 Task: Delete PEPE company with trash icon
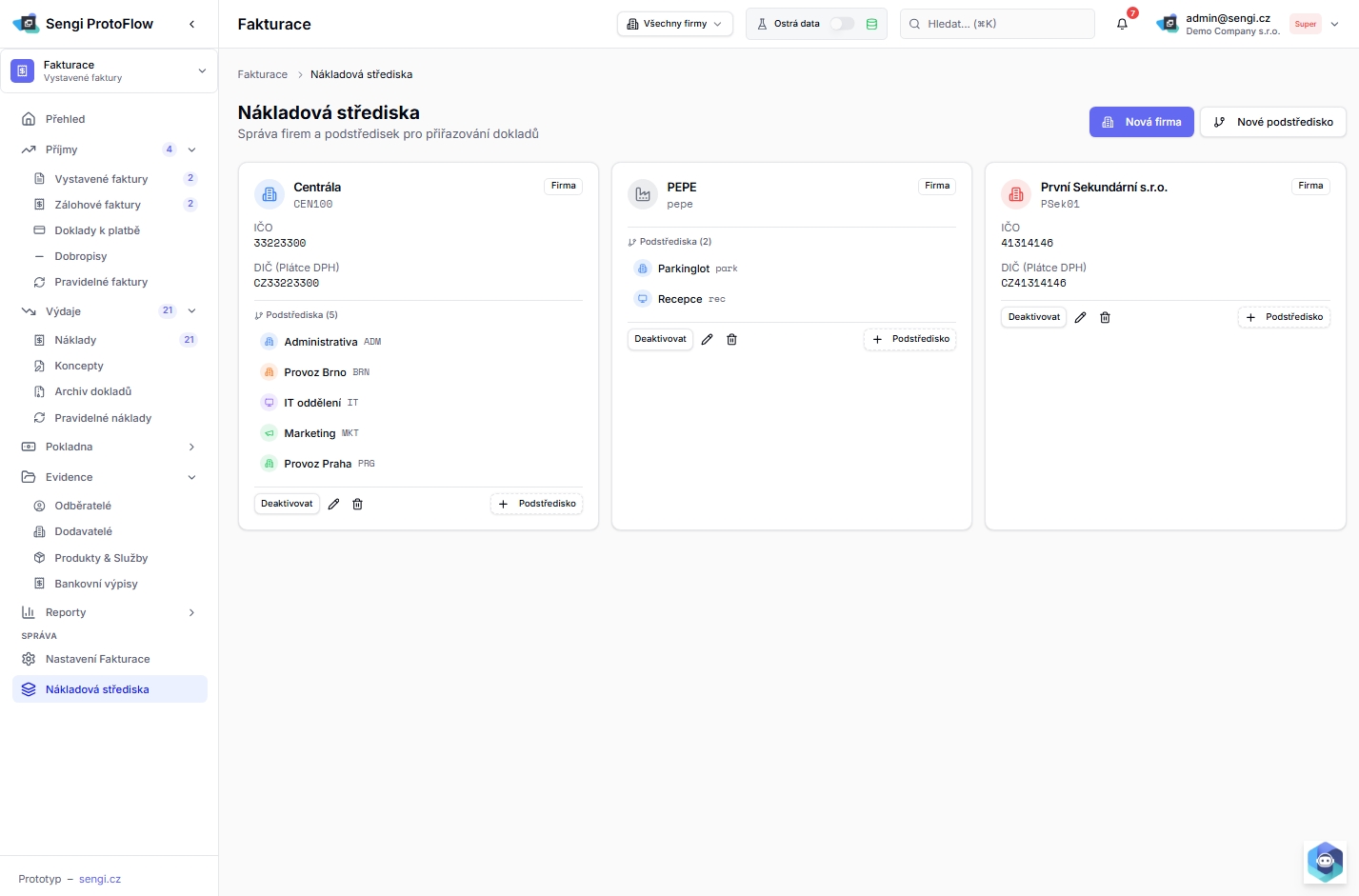[731, 339]
